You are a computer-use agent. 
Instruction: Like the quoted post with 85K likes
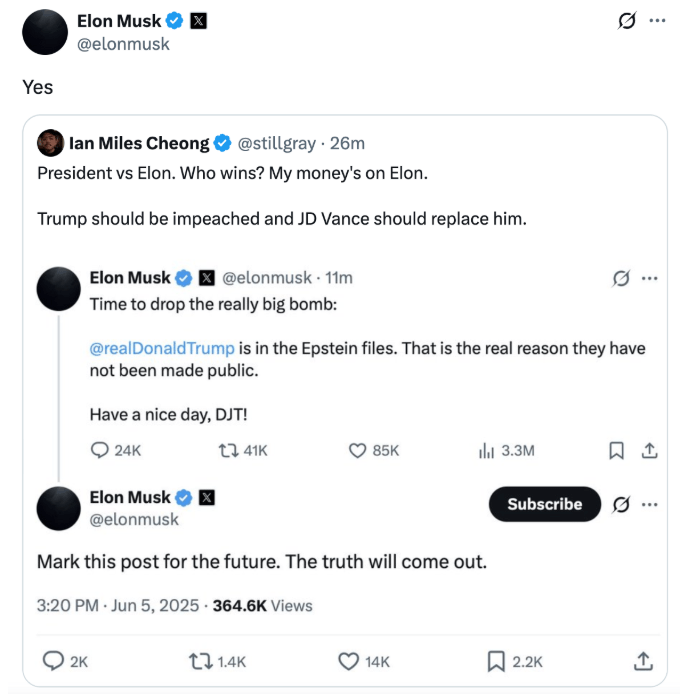coord(357,451)
